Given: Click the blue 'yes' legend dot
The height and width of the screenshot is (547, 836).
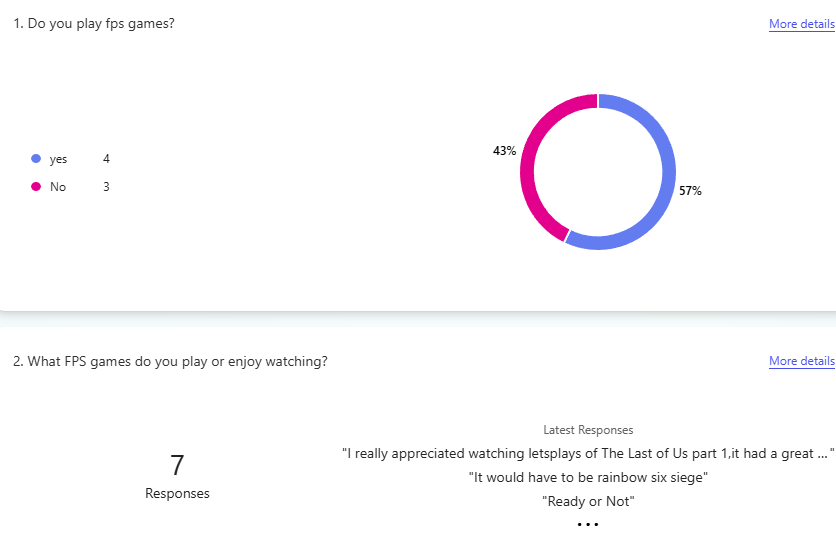Looking at the screenshot, I should click(x=36, y=158).
